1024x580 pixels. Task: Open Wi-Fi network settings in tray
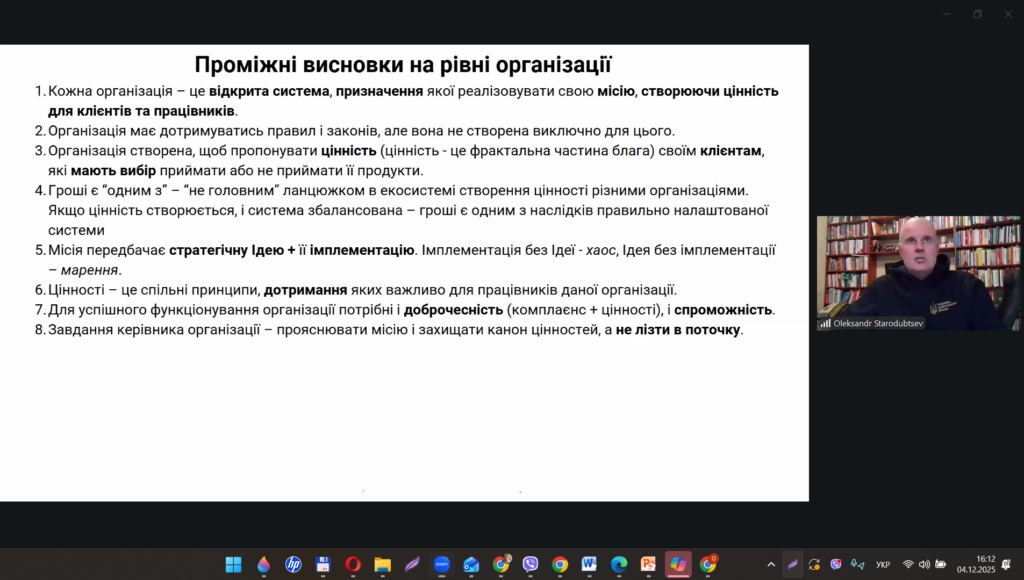pos(908,564)
